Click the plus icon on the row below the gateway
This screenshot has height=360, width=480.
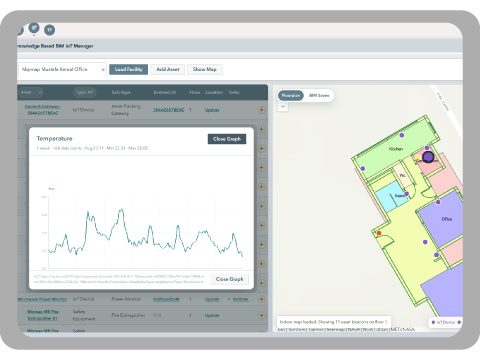262,129
